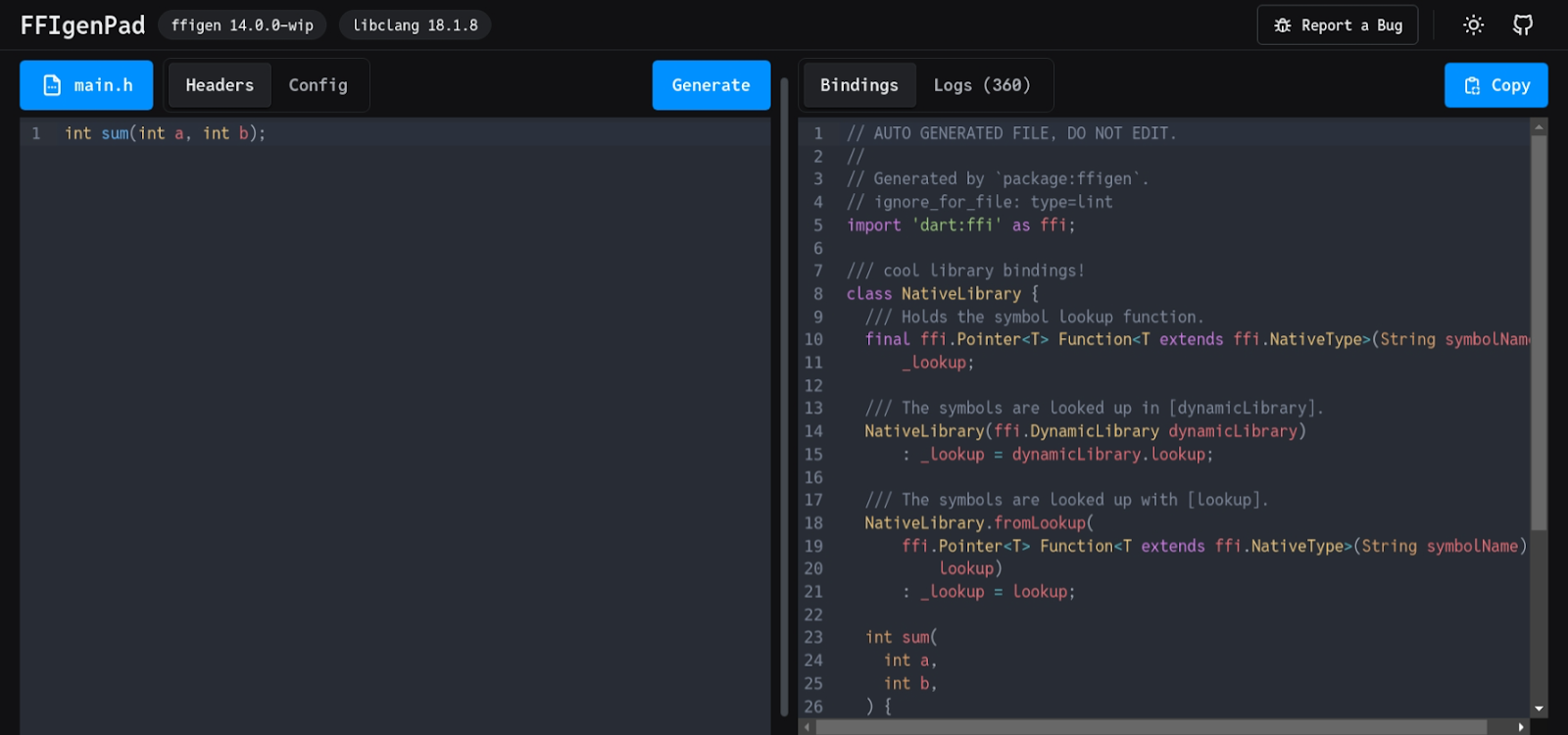This screenshot has height=735, width=1568.
Task: Open the Bindings tab
Action: 858,85
